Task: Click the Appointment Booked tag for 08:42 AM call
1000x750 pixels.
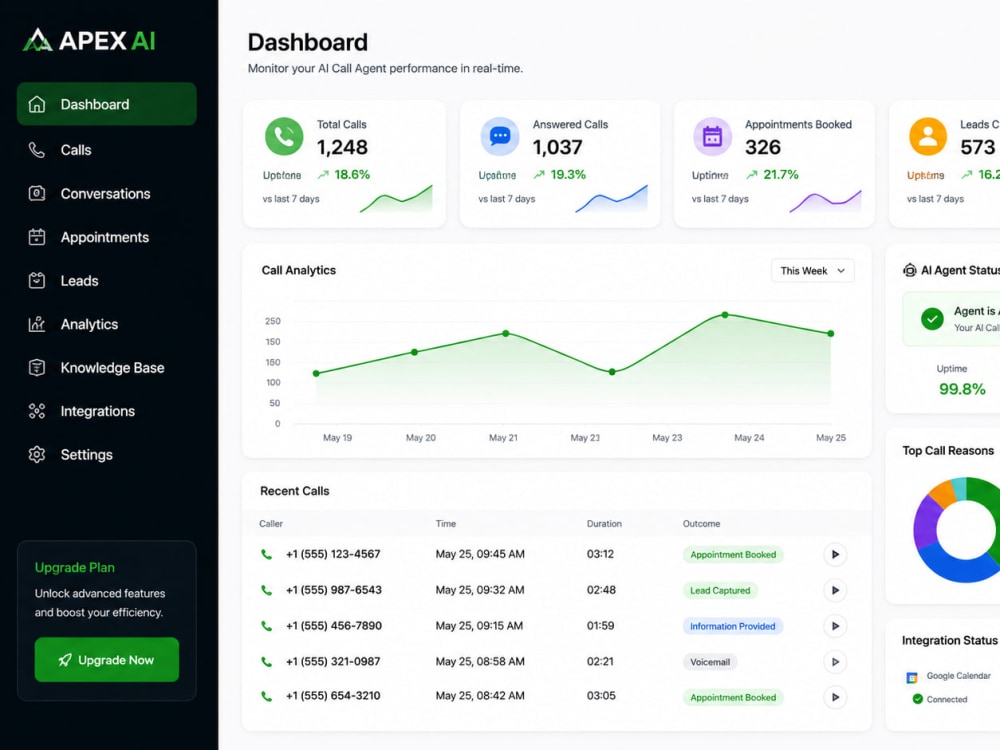Action: [x=733, y=698]
